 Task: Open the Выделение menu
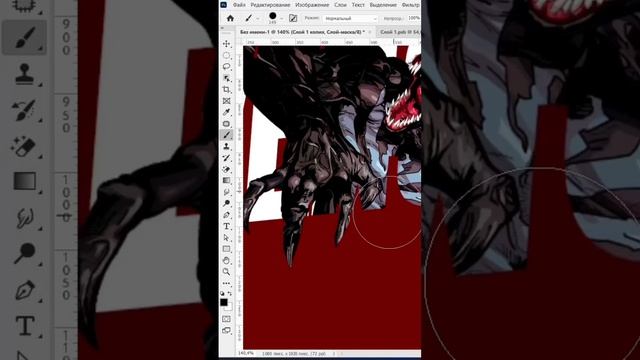tap(383, 5)
